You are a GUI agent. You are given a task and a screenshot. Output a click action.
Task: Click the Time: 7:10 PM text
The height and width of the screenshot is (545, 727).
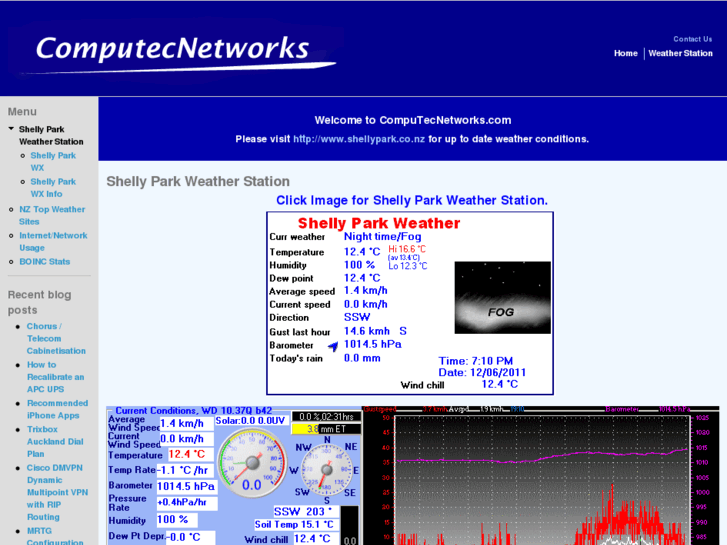476,361
